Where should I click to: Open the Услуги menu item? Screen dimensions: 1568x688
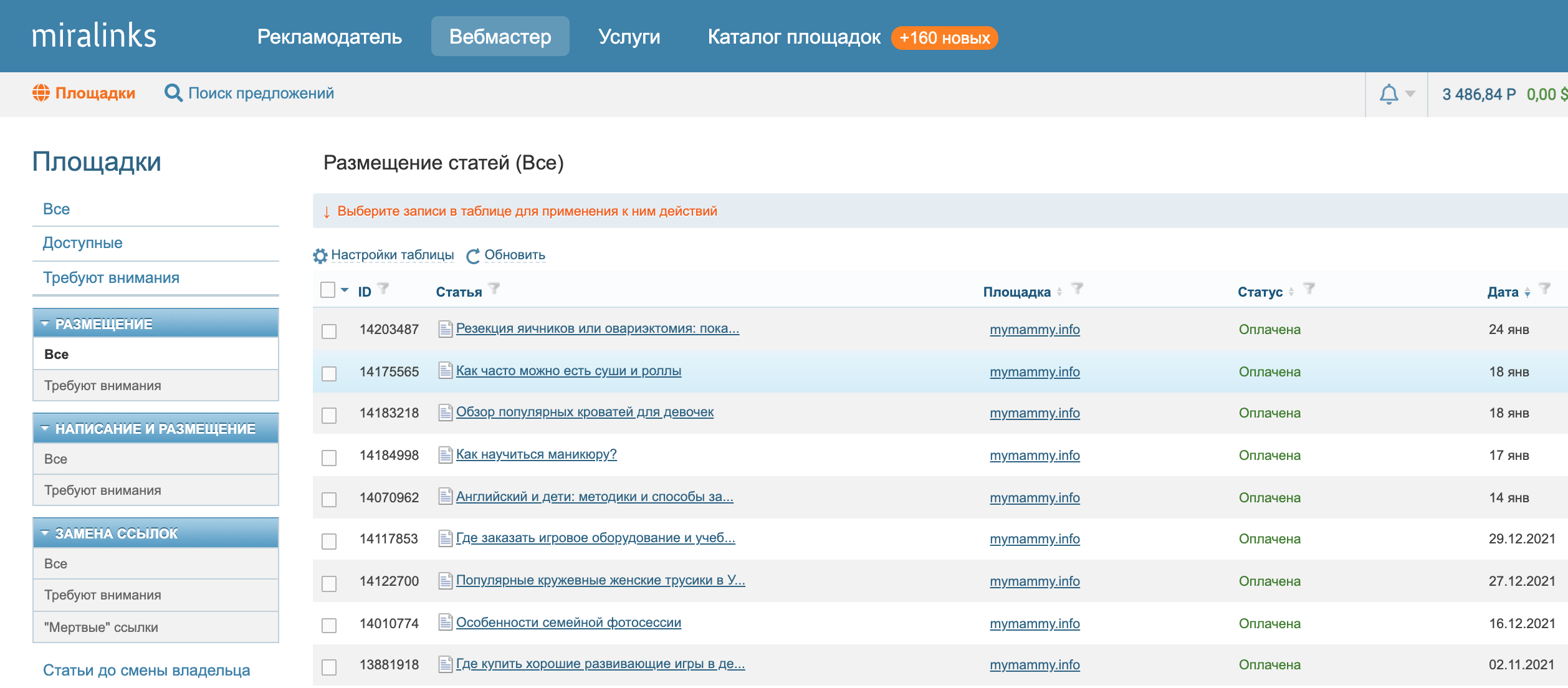pos(628,37)
